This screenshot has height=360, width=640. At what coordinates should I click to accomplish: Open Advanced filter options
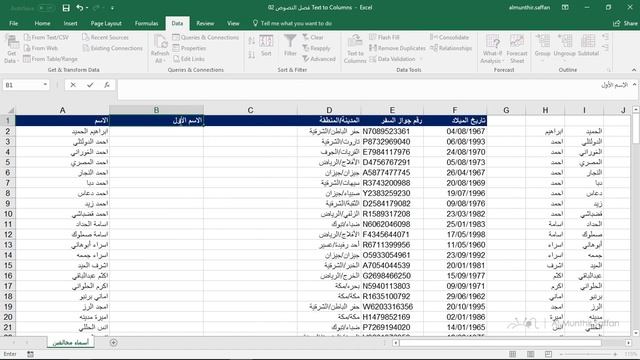coord(319,59)
